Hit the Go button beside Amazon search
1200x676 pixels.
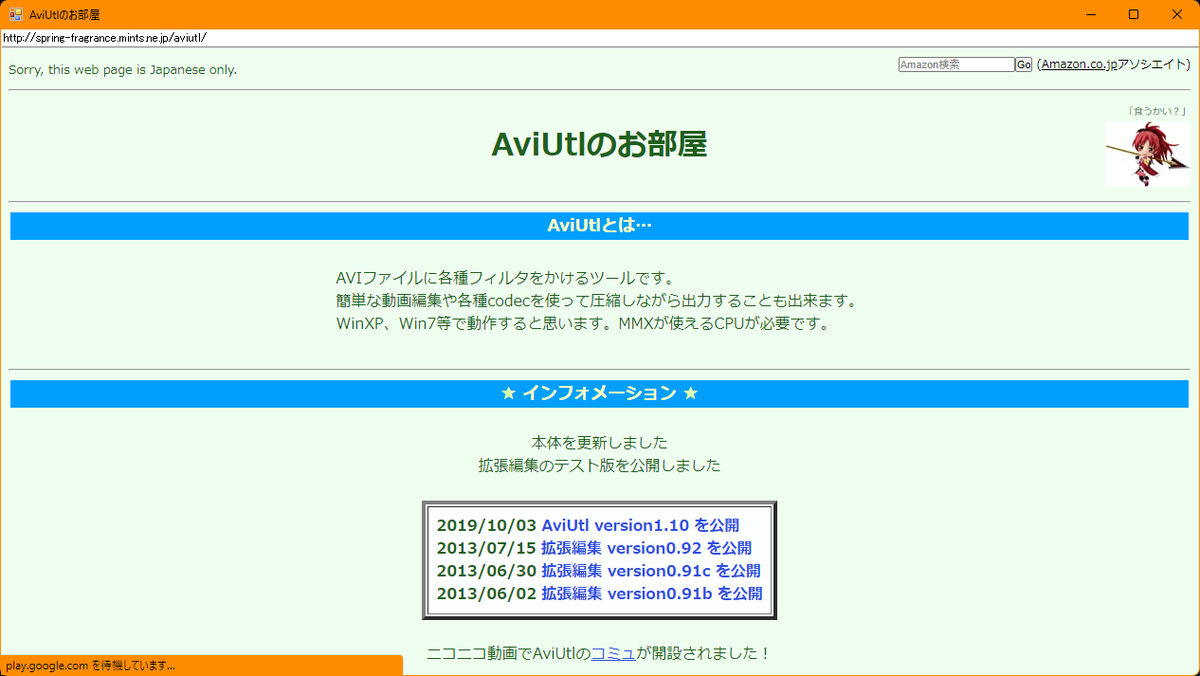tap(1024, 64)
